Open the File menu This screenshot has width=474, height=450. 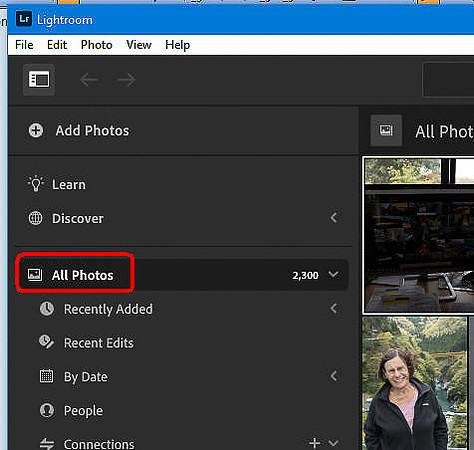coord(24,45)
